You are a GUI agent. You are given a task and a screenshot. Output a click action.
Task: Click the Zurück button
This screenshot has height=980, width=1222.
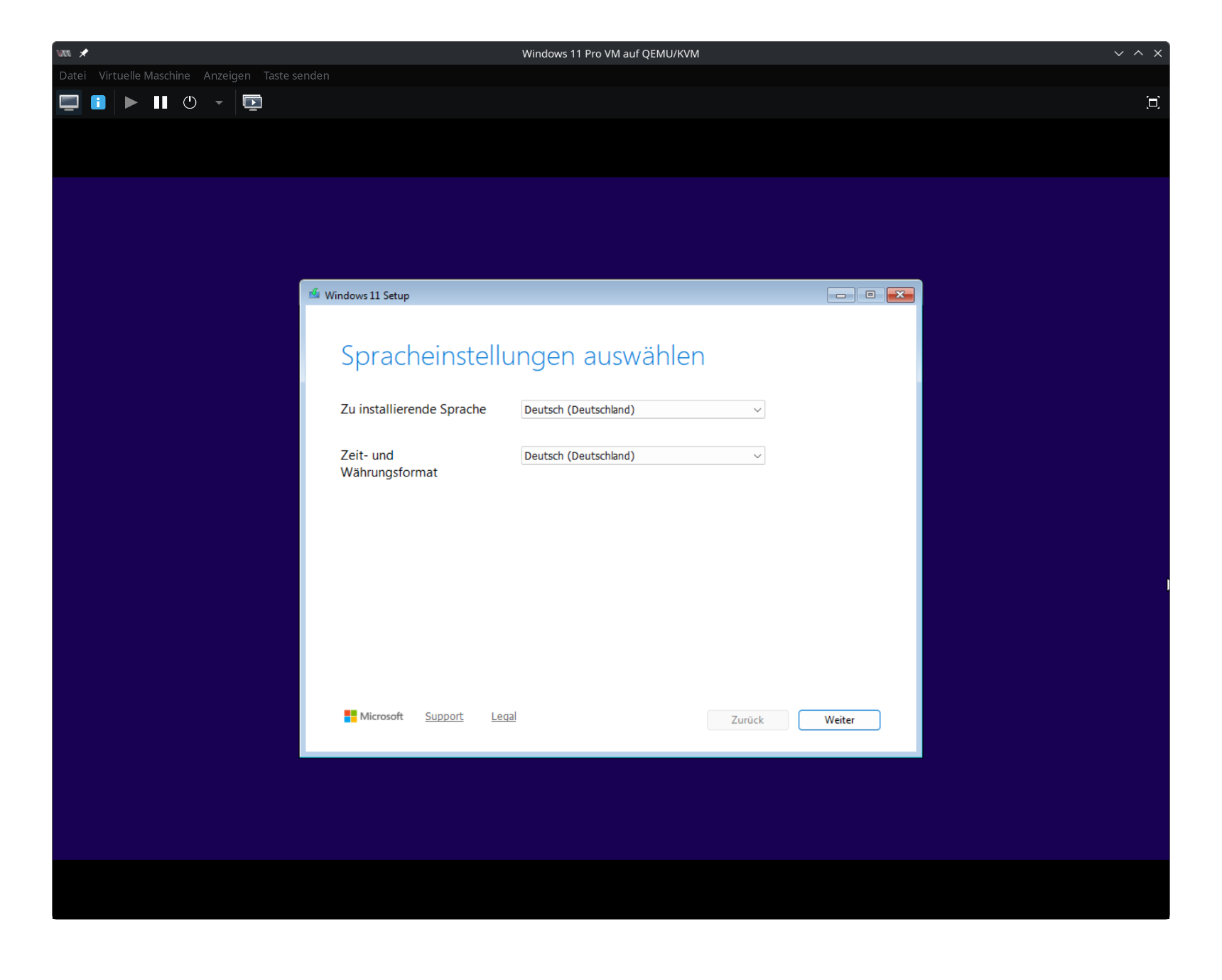click(747, 720)
